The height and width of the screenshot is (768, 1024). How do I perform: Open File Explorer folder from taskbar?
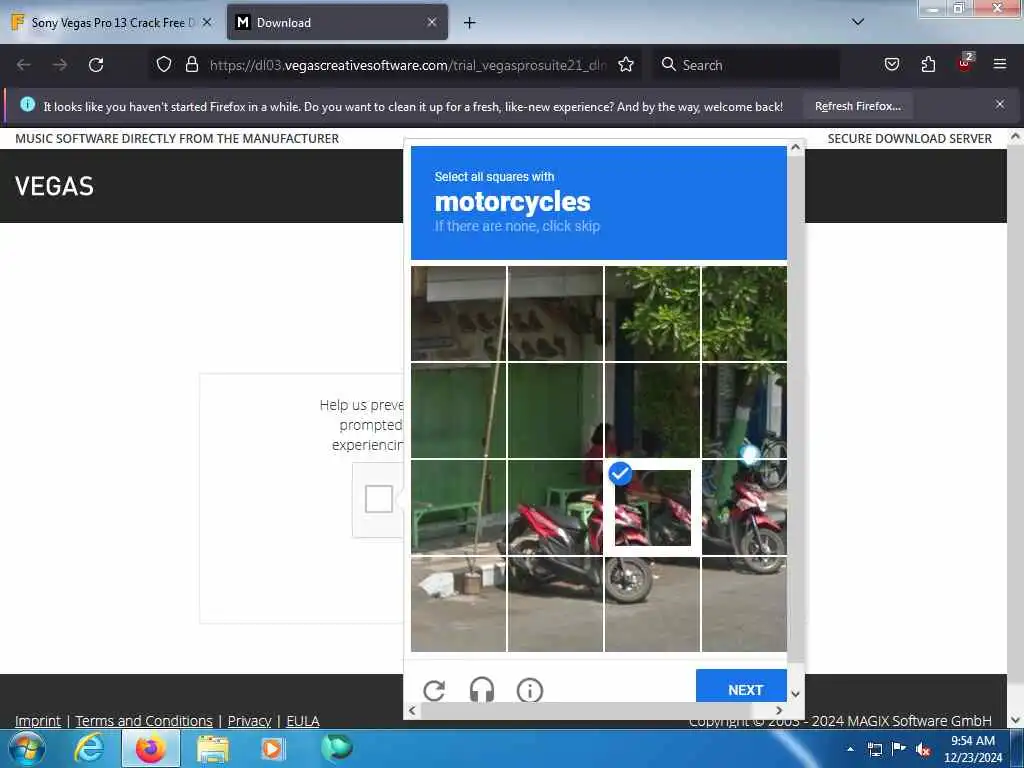pyautogui.click(x=213, y=749)
